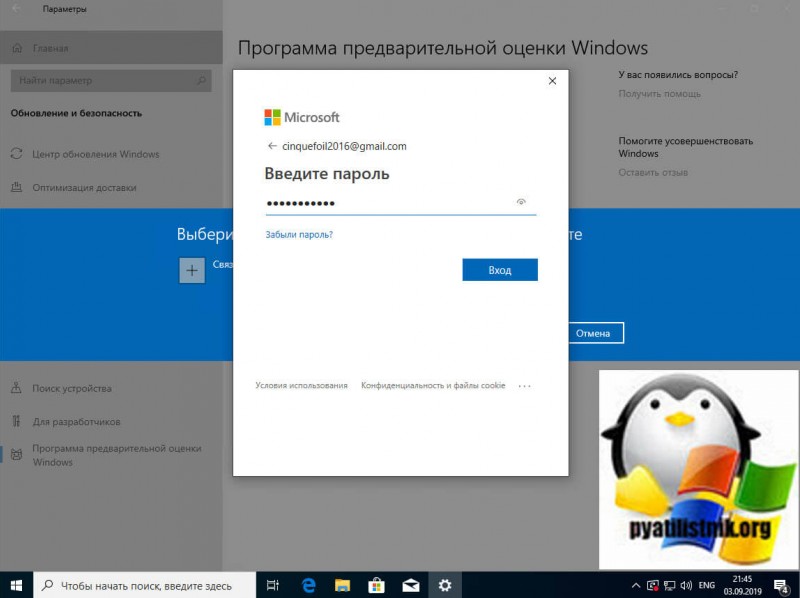Open Оптимизация доставки section
This screenshot has height=598, width=800.
tap(111, 188)
